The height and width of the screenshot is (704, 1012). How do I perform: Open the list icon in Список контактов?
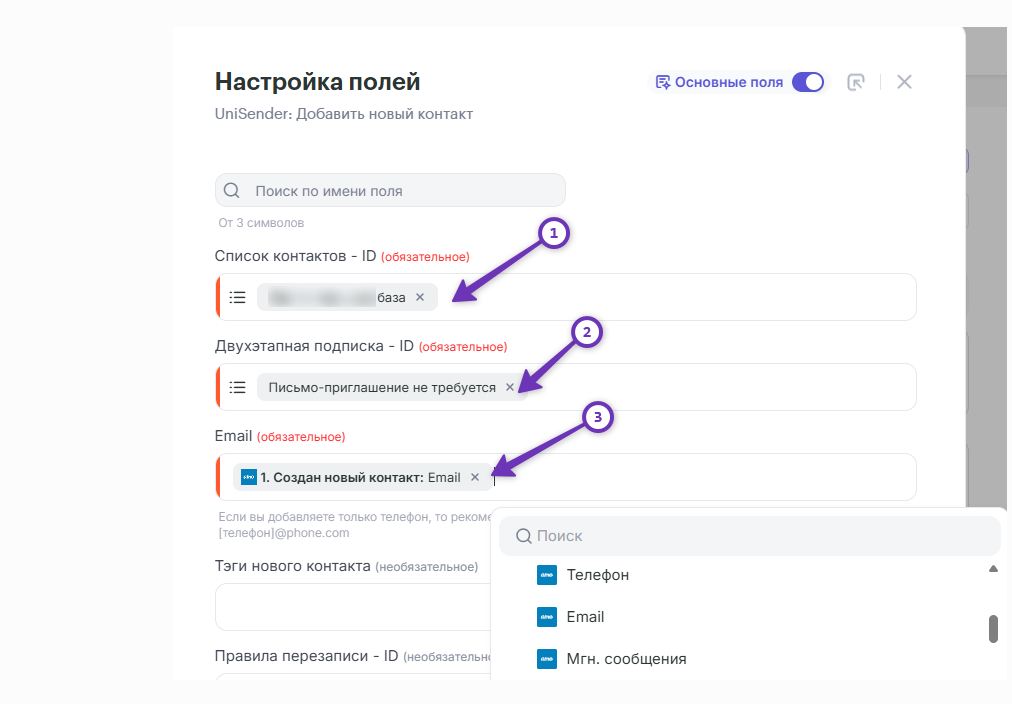238,297
